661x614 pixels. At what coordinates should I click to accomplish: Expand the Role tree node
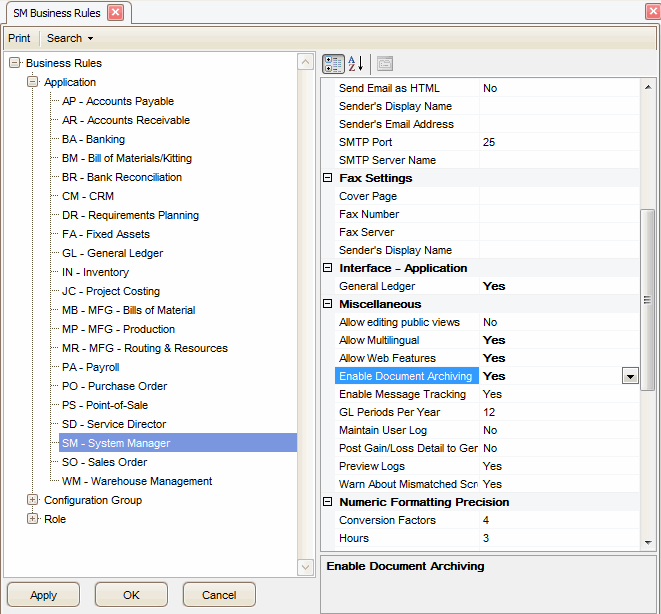point(33,519)
